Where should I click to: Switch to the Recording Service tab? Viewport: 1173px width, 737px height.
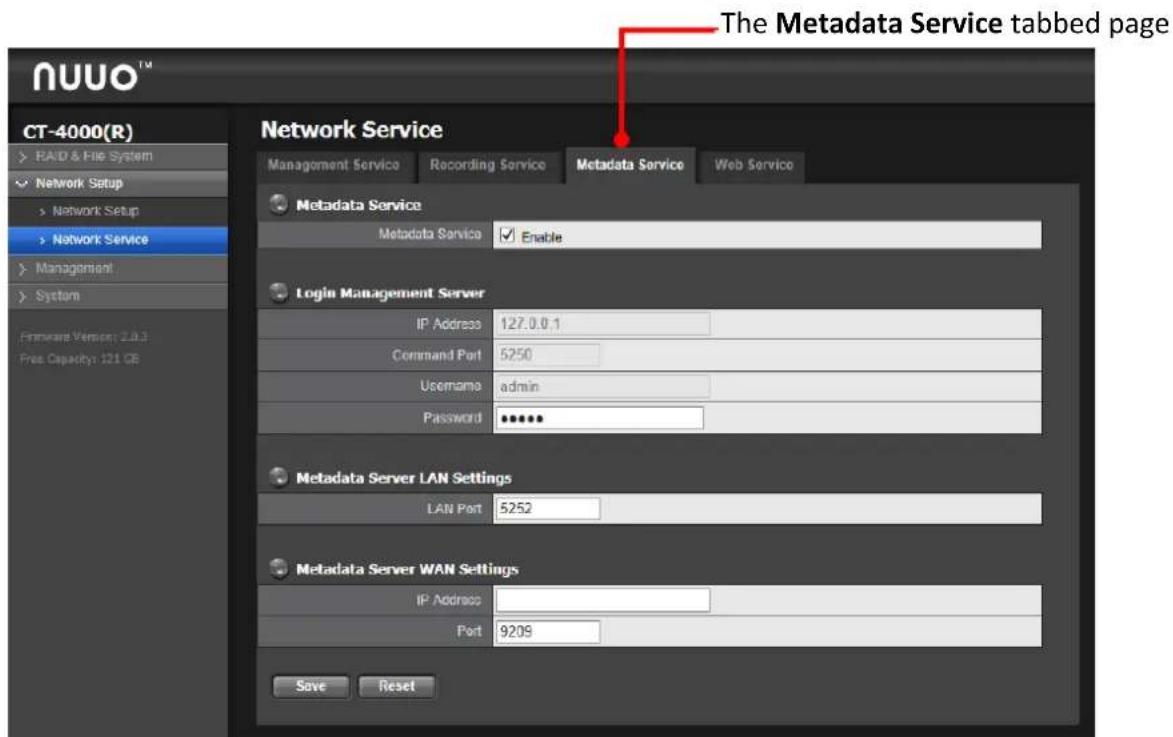point(488,165)
